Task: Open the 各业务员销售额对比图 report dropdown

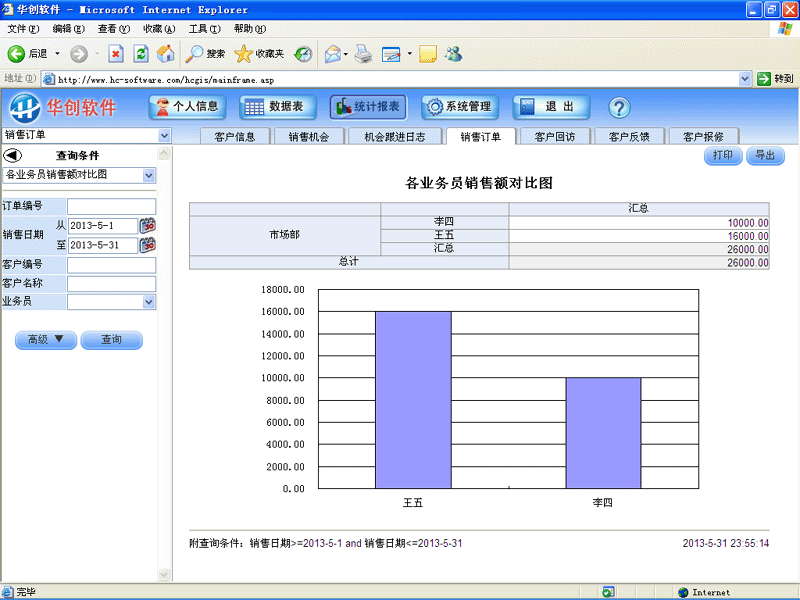Action: tap(148, 176)
